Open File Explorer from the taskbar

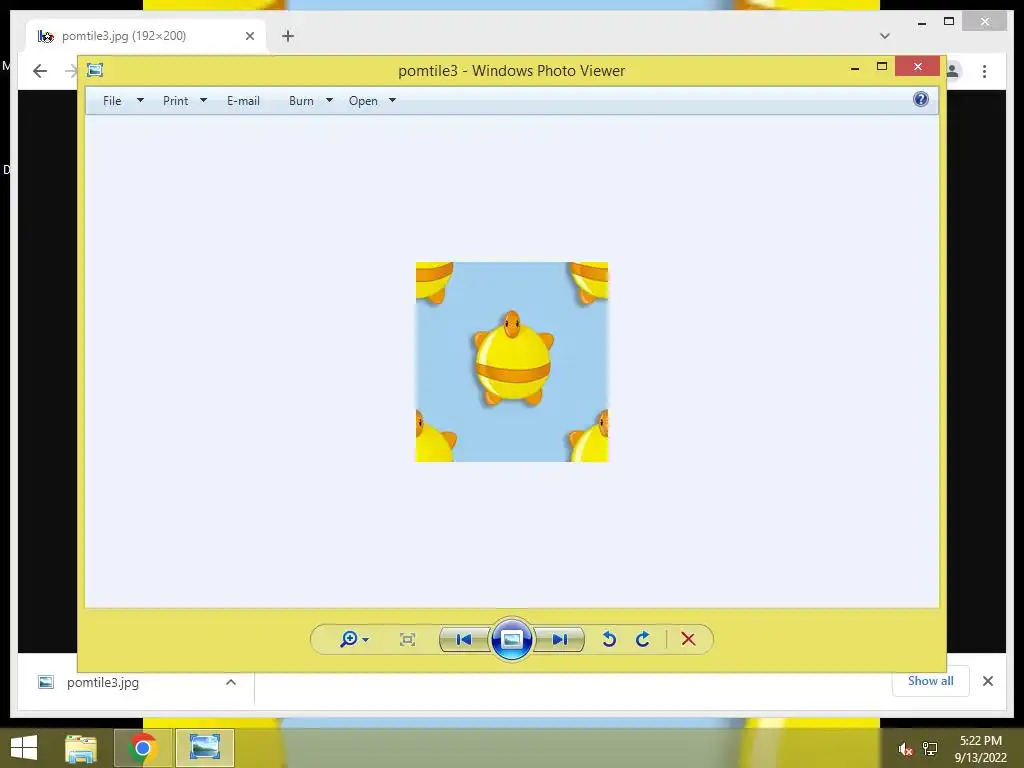click(x=80, y=748)
